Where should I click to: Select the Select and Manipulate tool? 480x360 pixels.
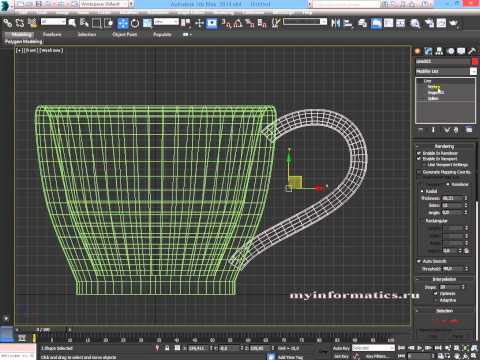[199, 23]
